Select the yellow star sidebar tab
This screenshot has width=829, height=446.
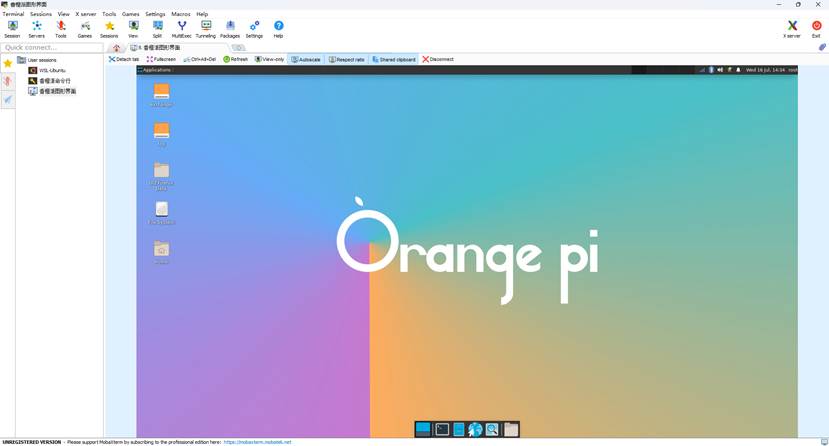click(x=7, y=63)
